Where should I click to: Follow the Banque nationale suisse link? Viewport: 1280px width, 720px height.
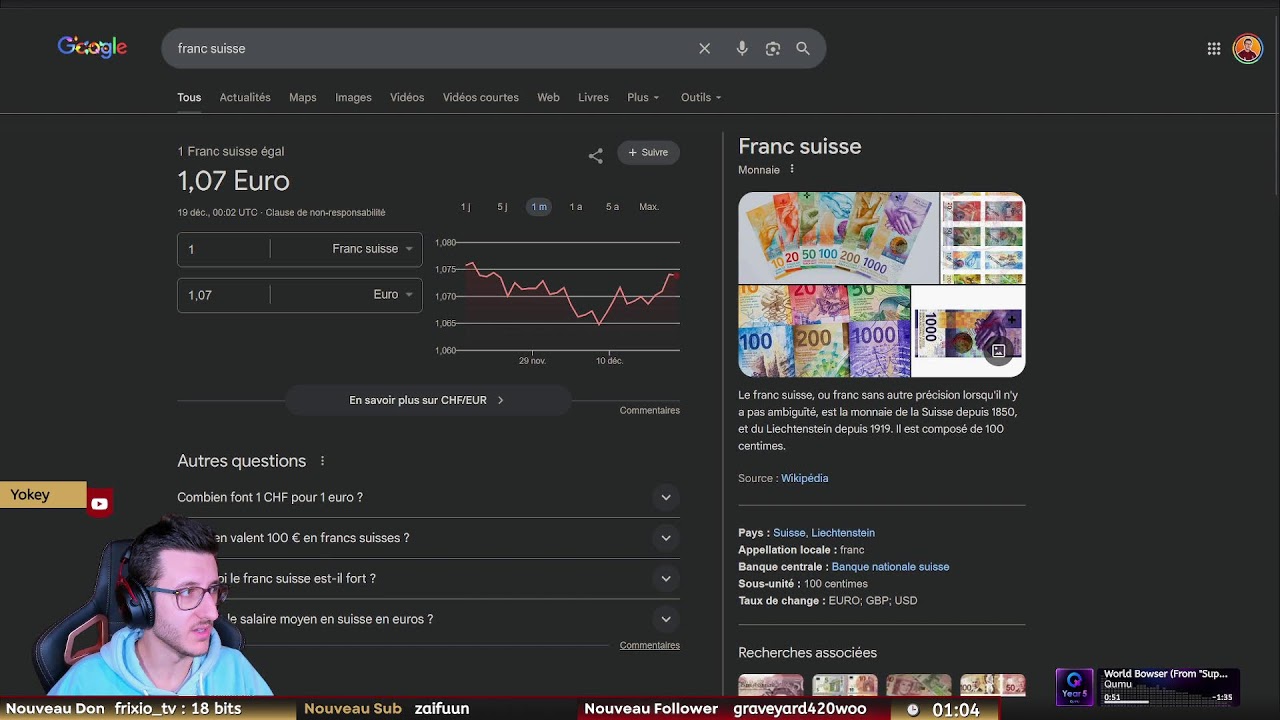[x=890, y=567]
